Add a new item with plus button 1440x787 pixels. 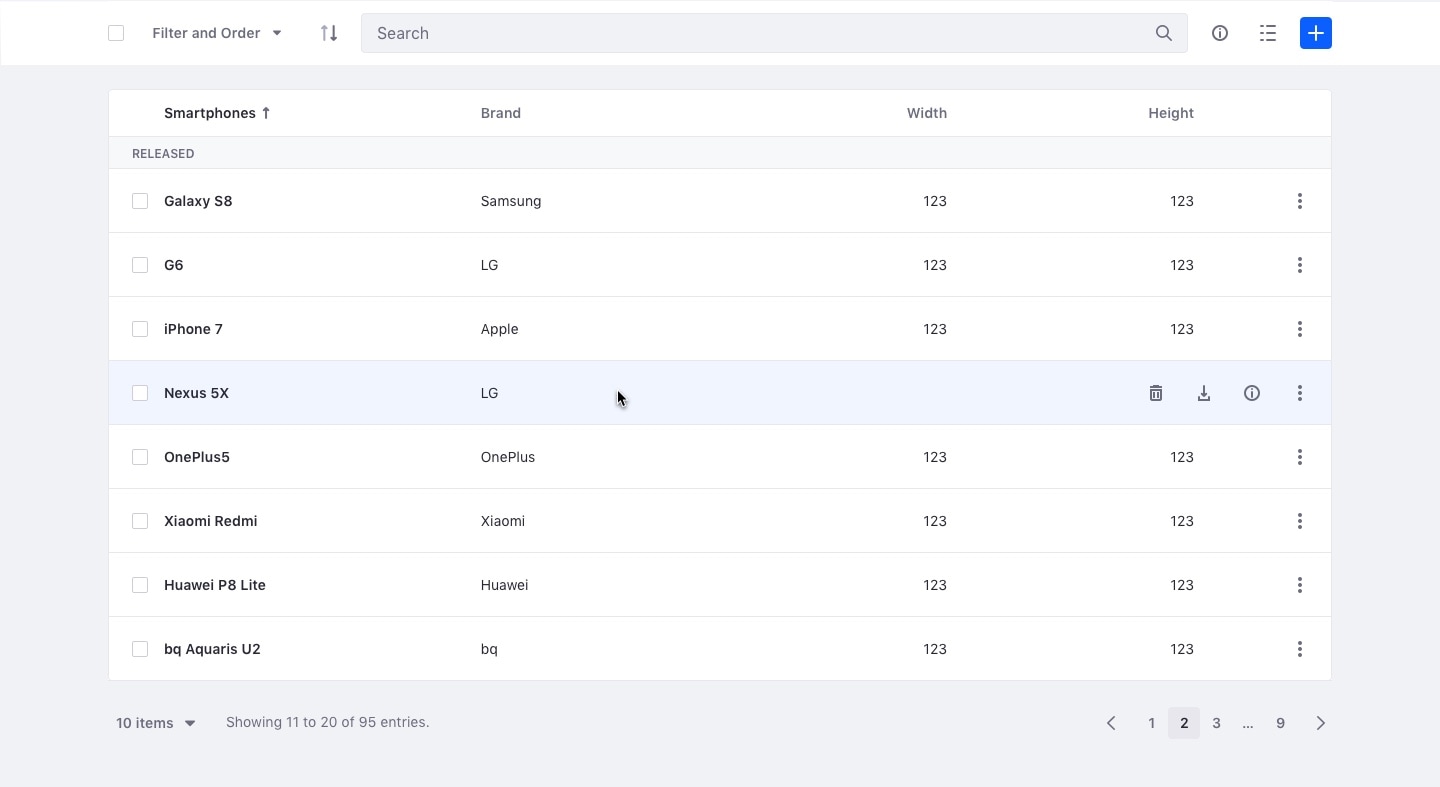coord(1316,33)
